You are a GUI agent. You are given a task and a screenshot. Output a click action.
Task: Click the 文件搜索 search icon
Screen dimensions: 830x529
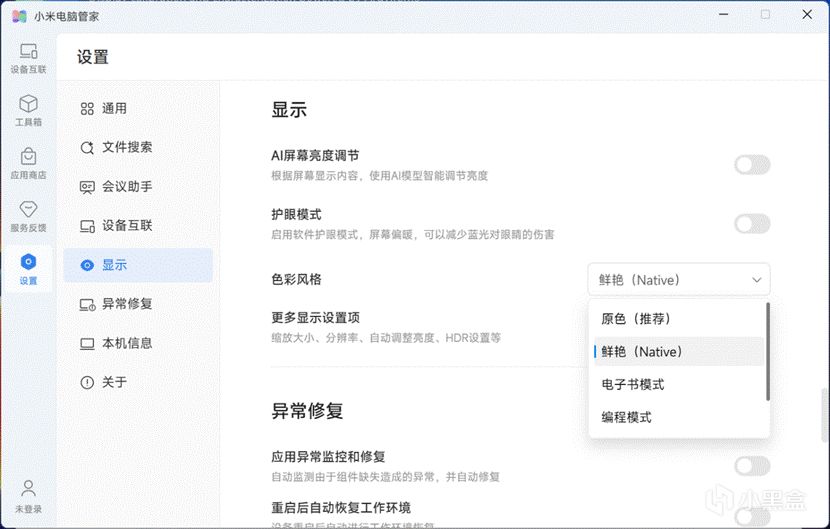[x=87, y=147]
